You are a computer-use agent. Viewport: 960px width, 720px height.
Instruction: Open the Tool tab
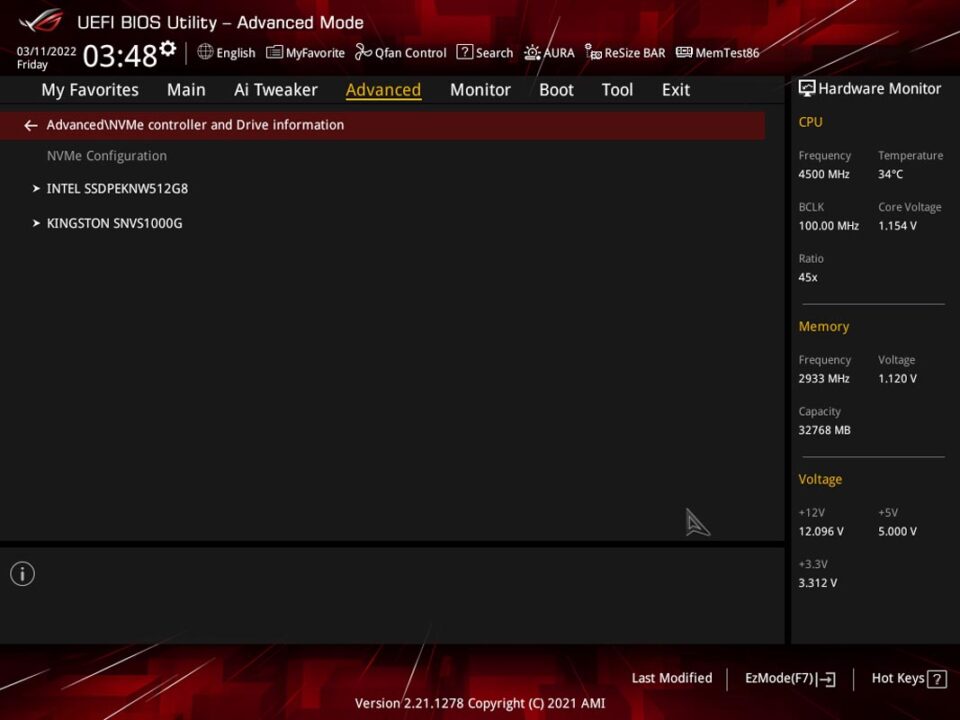617,90
